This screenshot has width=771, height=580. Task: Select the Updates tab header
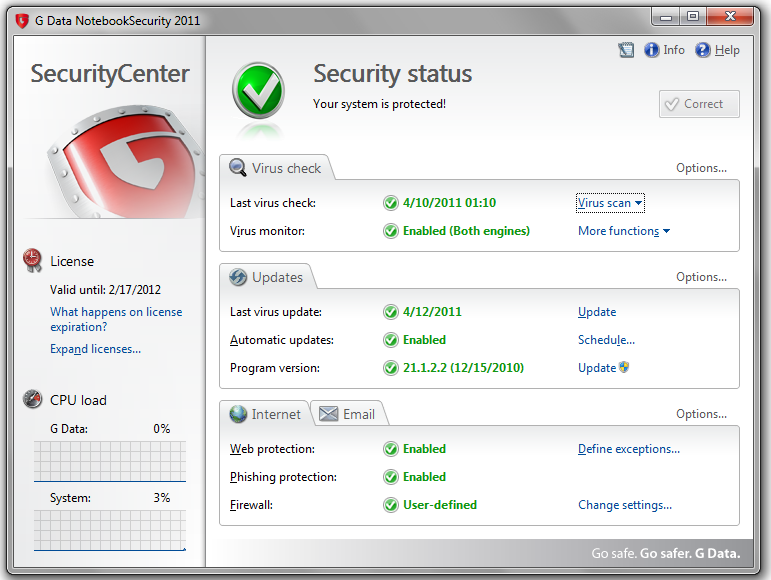click(x=267, y=277)
